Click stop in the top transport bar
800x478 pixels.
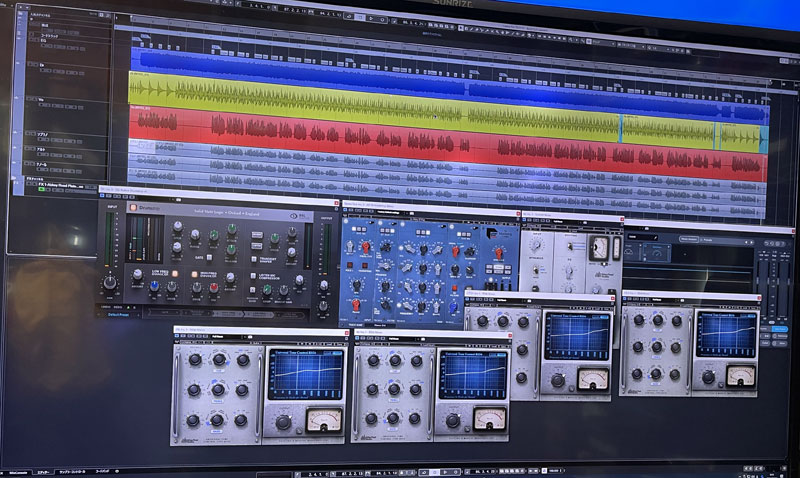(360, 17)
